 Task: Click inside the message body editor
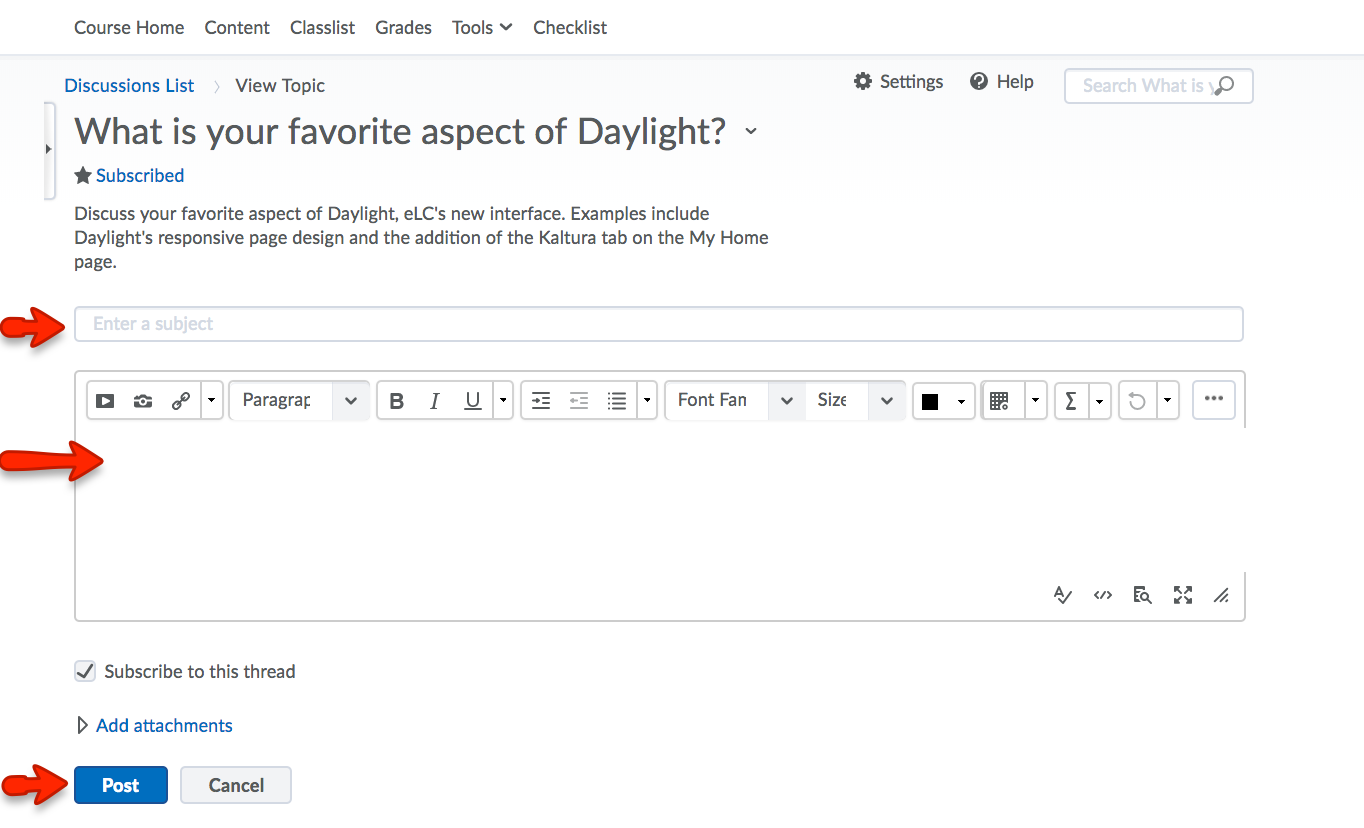point(660,500)
